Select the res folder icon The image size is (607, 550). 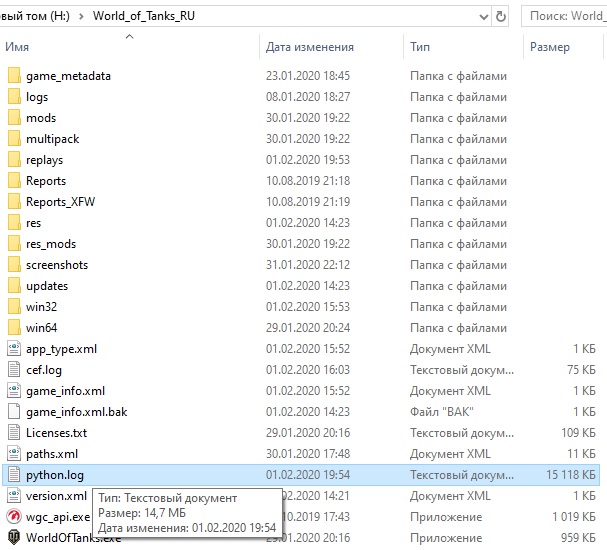click(14, 223)
